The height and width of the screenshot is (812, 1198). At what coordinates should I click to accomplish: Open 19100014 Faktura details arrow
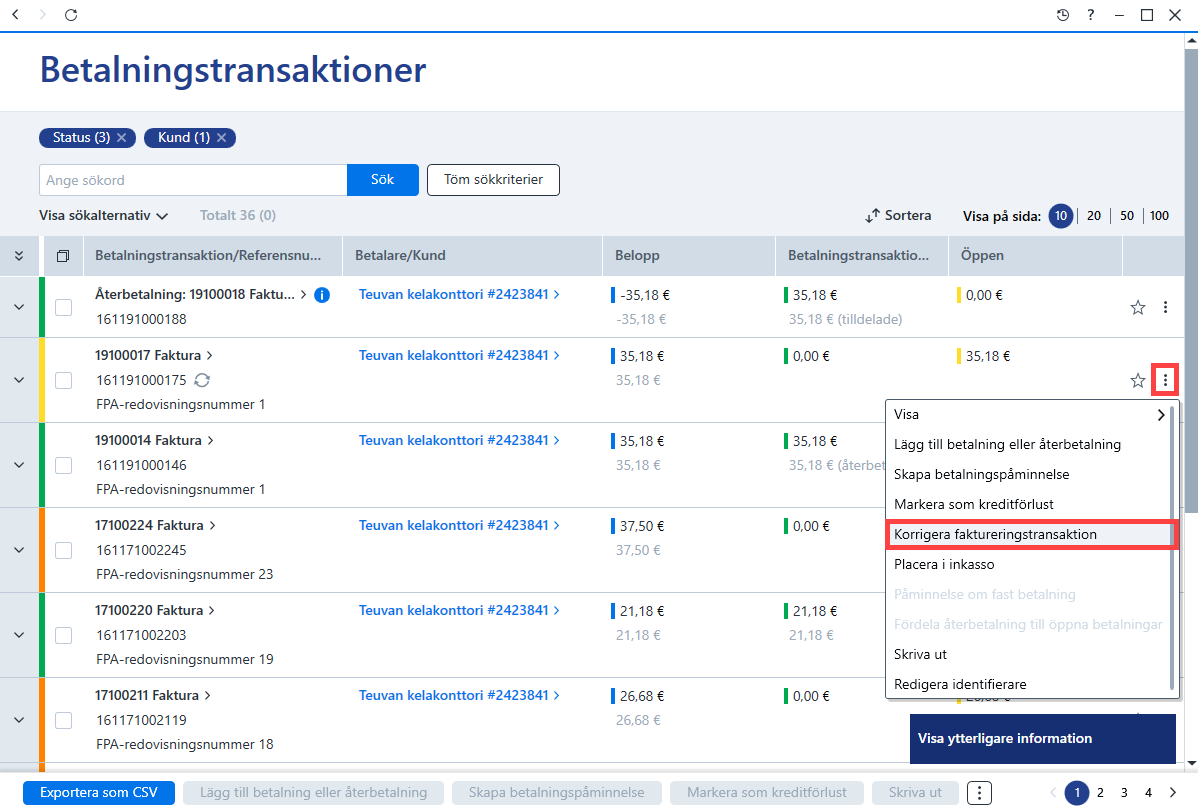(x=210, y=441)
